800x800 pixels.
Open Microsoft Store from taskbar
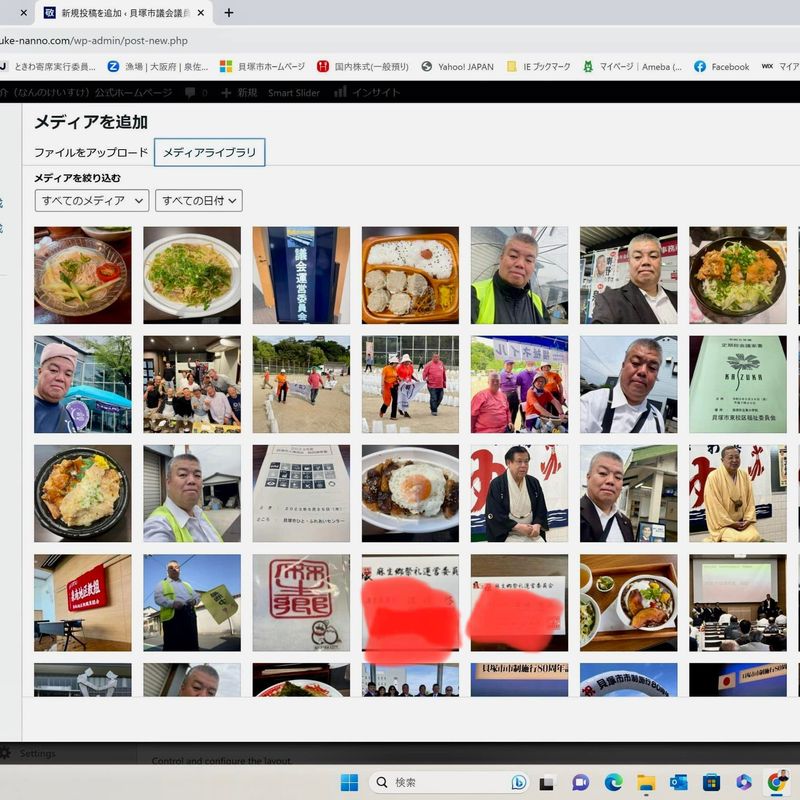point(711,782)
